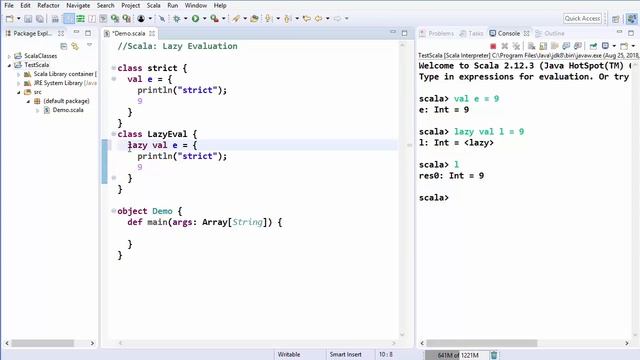The height and width of the screenshot is (360, 640).
Task: Open the Navigate menu
Action: (x=78, y=6)
